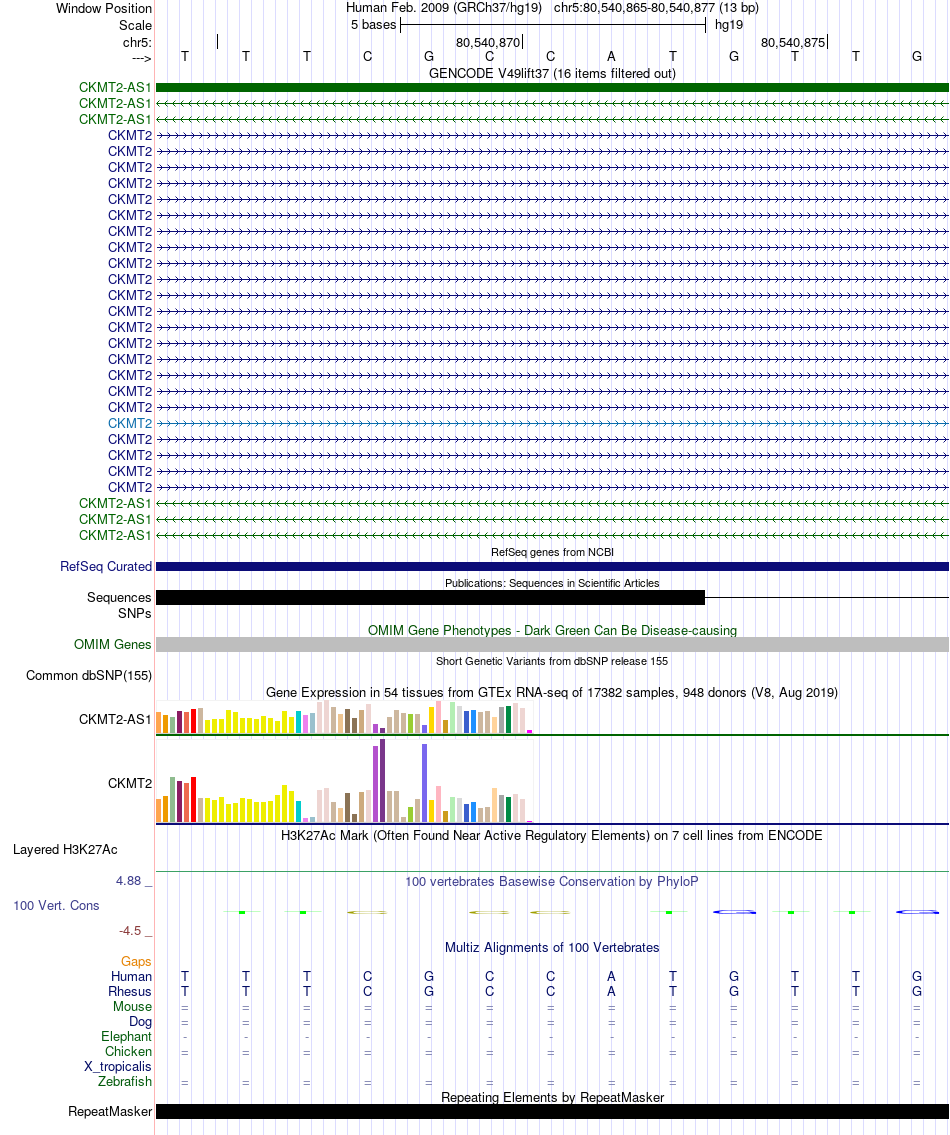Screen dimensions: 950x1135
Task: Click the A base in the Rhesus alignment row
Action: click(x=611, y=992)
